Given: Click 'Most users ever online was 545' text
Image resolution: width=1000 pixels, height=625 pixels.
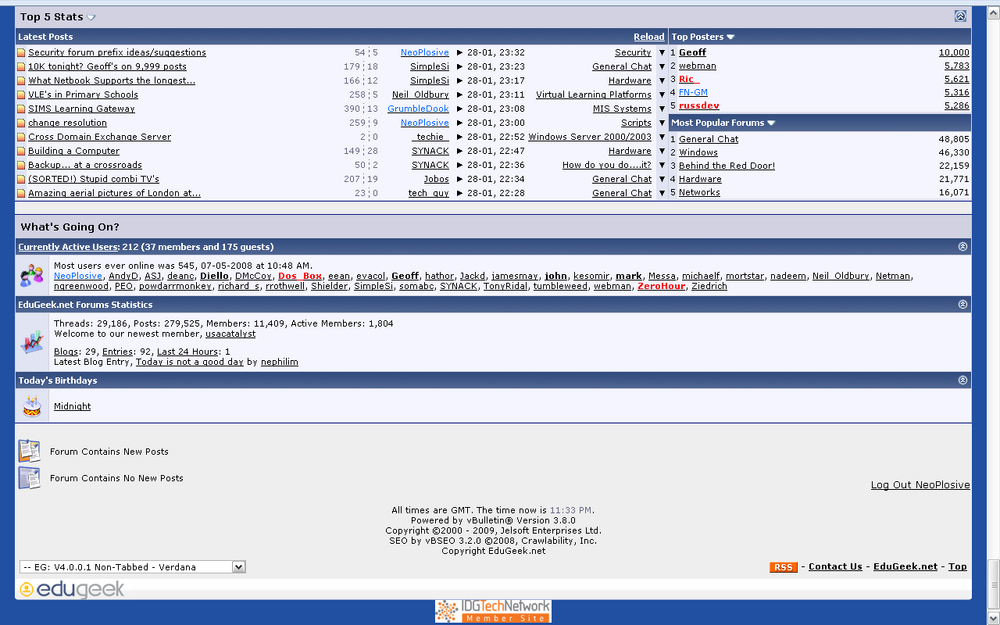Looking at the screenshot, I should (183, 265).
